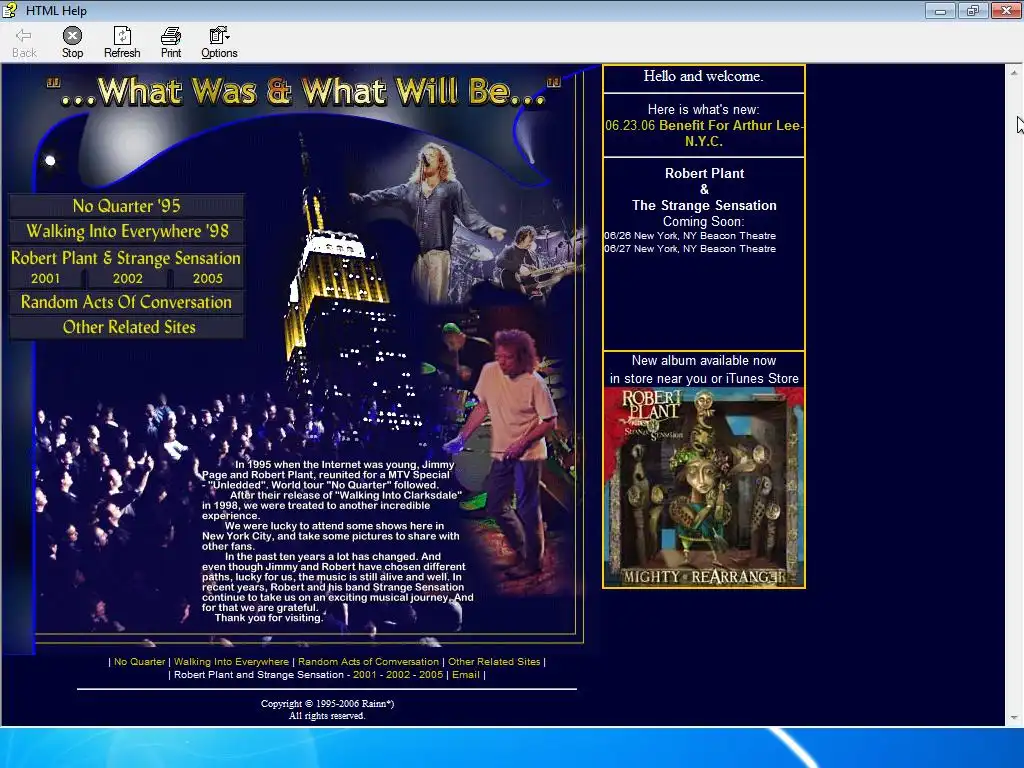Follow the footer No Quarter link
1024x768 pixels.
[140, 662]
